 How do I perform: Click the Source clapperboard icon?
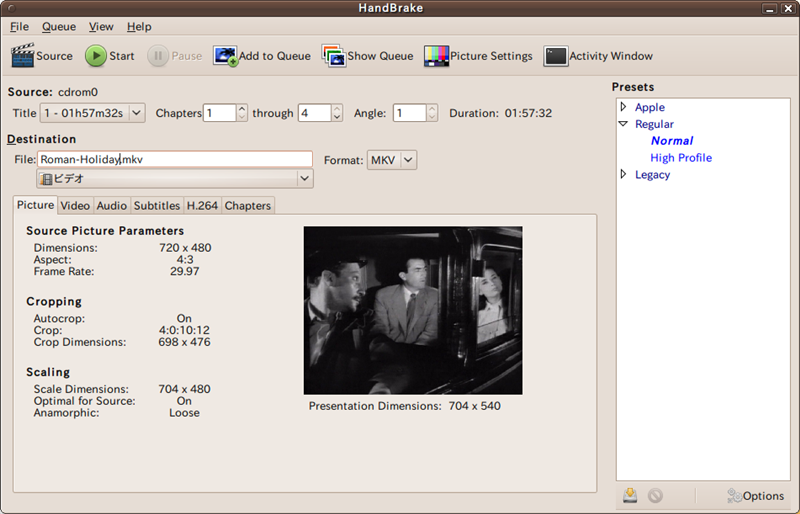tap(22, 56)
